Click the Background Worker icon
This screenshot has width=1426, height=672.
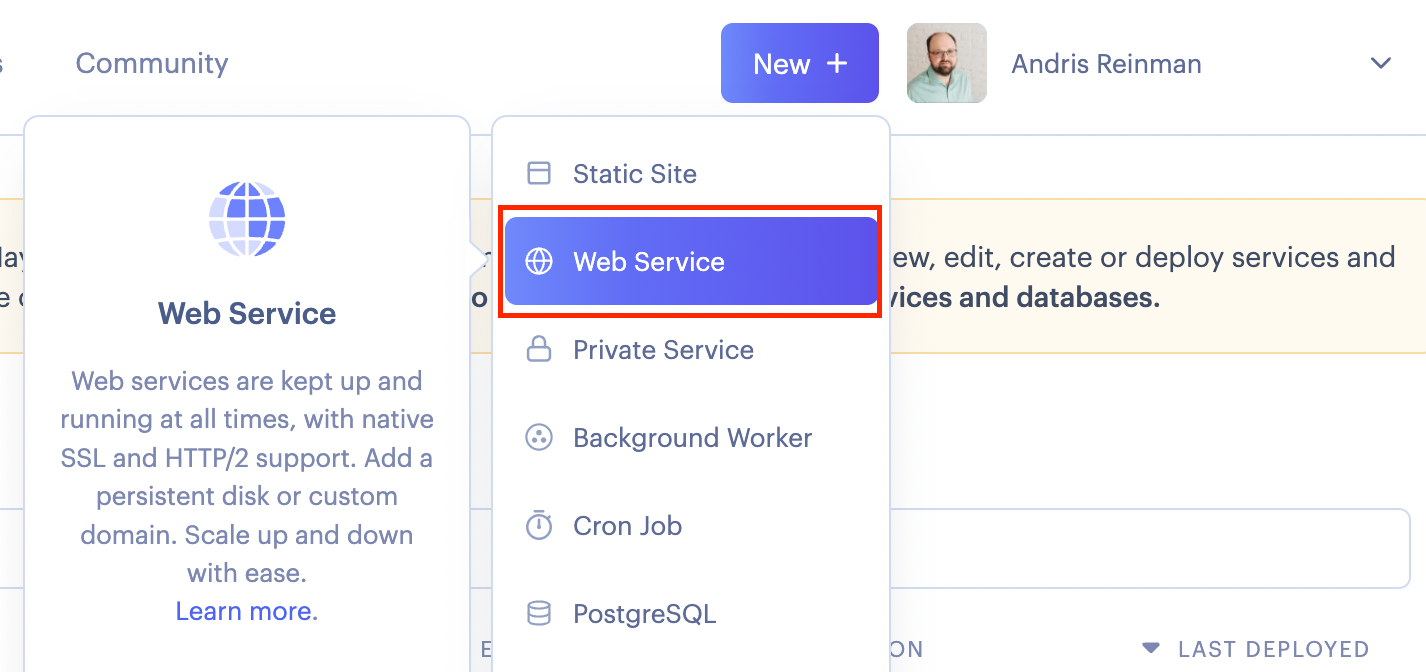click(538, 437)
